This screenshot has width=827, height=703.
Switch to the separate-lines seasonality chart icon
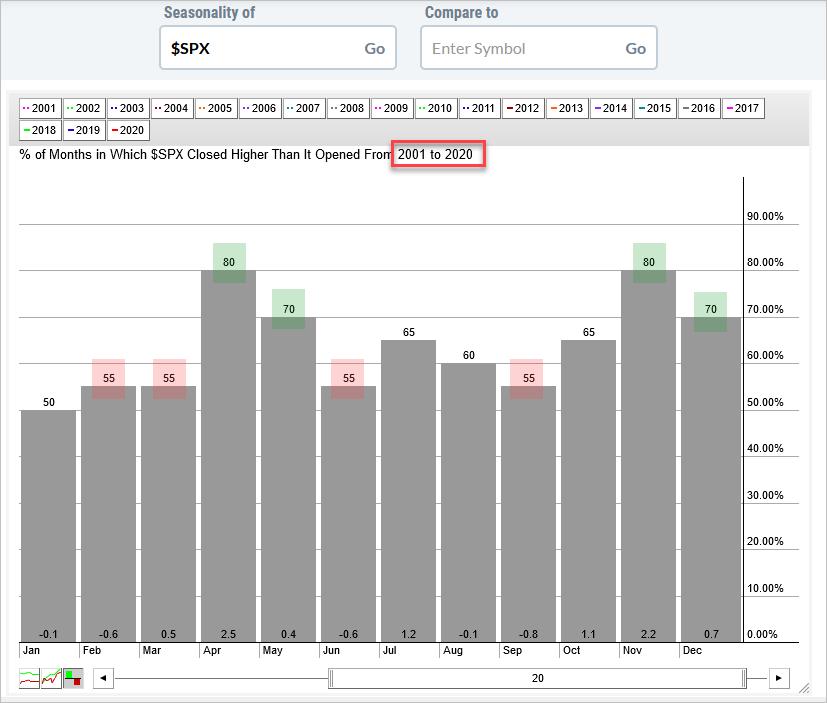[29, 679]
